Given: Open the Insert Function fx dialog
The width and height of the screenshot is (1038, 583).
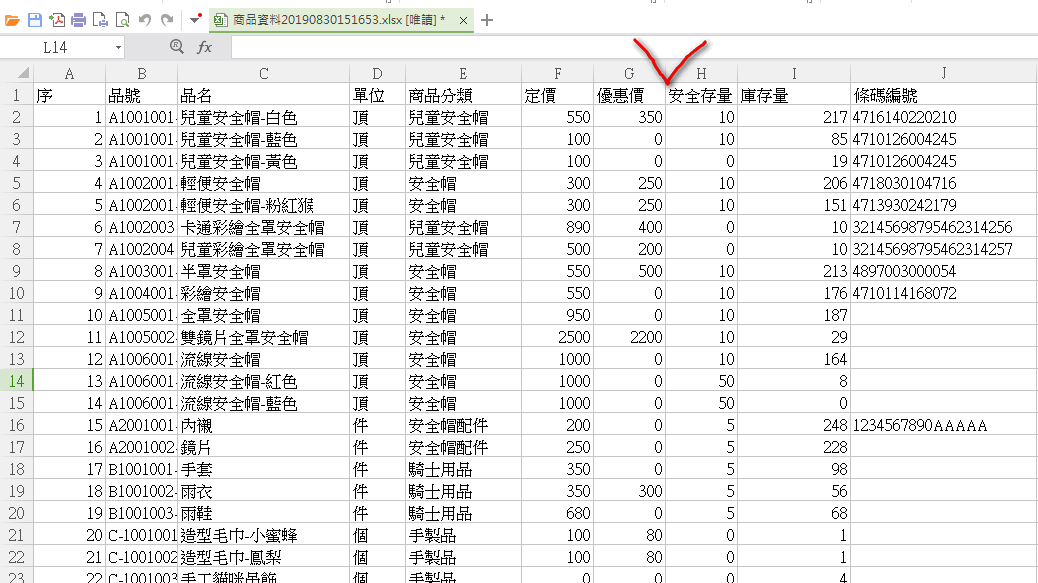Looking at the screenshot, I should click(x=205, y=47).
